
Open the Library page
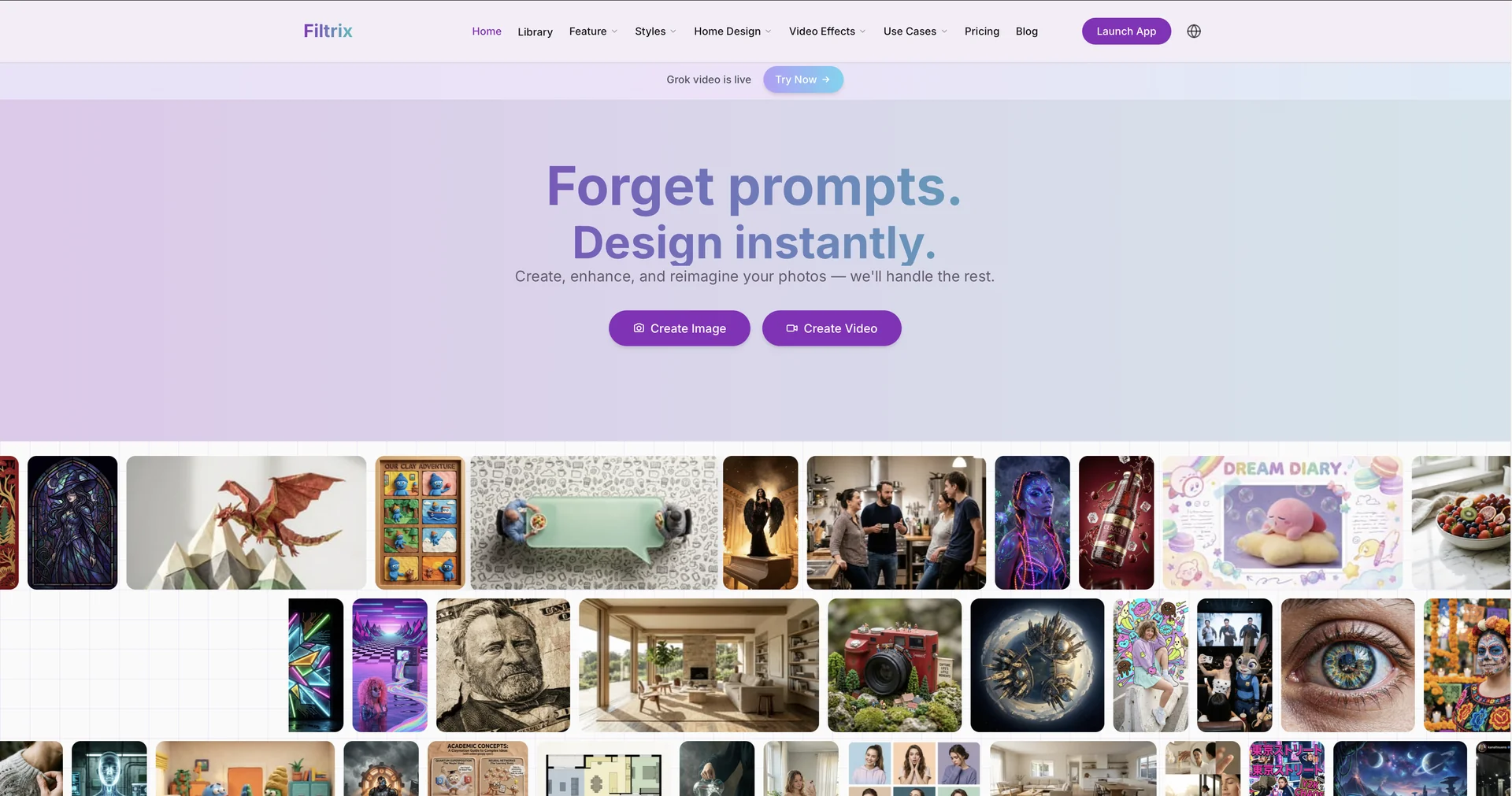[535, 32]
